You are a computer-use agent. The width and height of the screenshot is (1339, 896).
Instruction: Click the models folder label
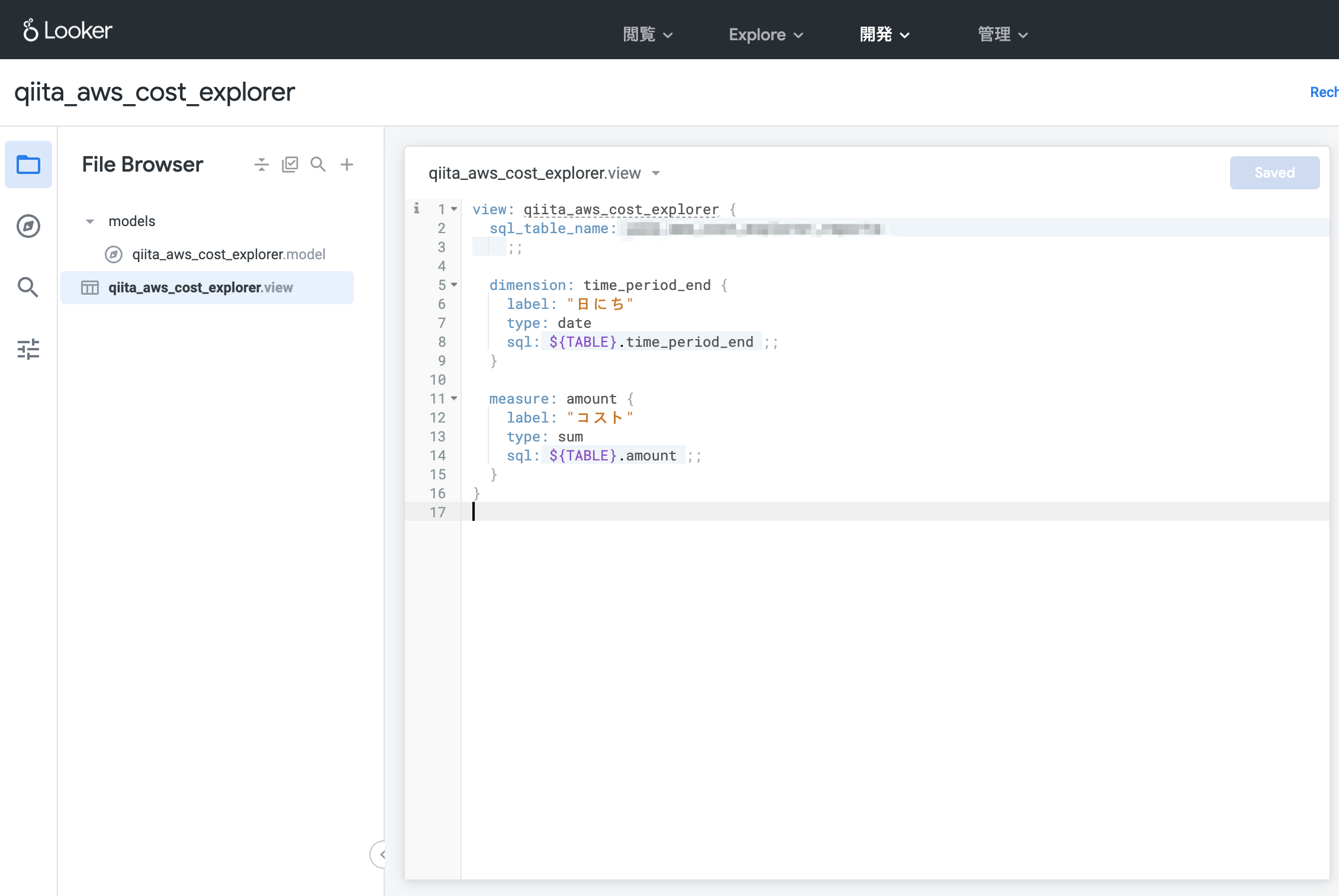(132, 221)
